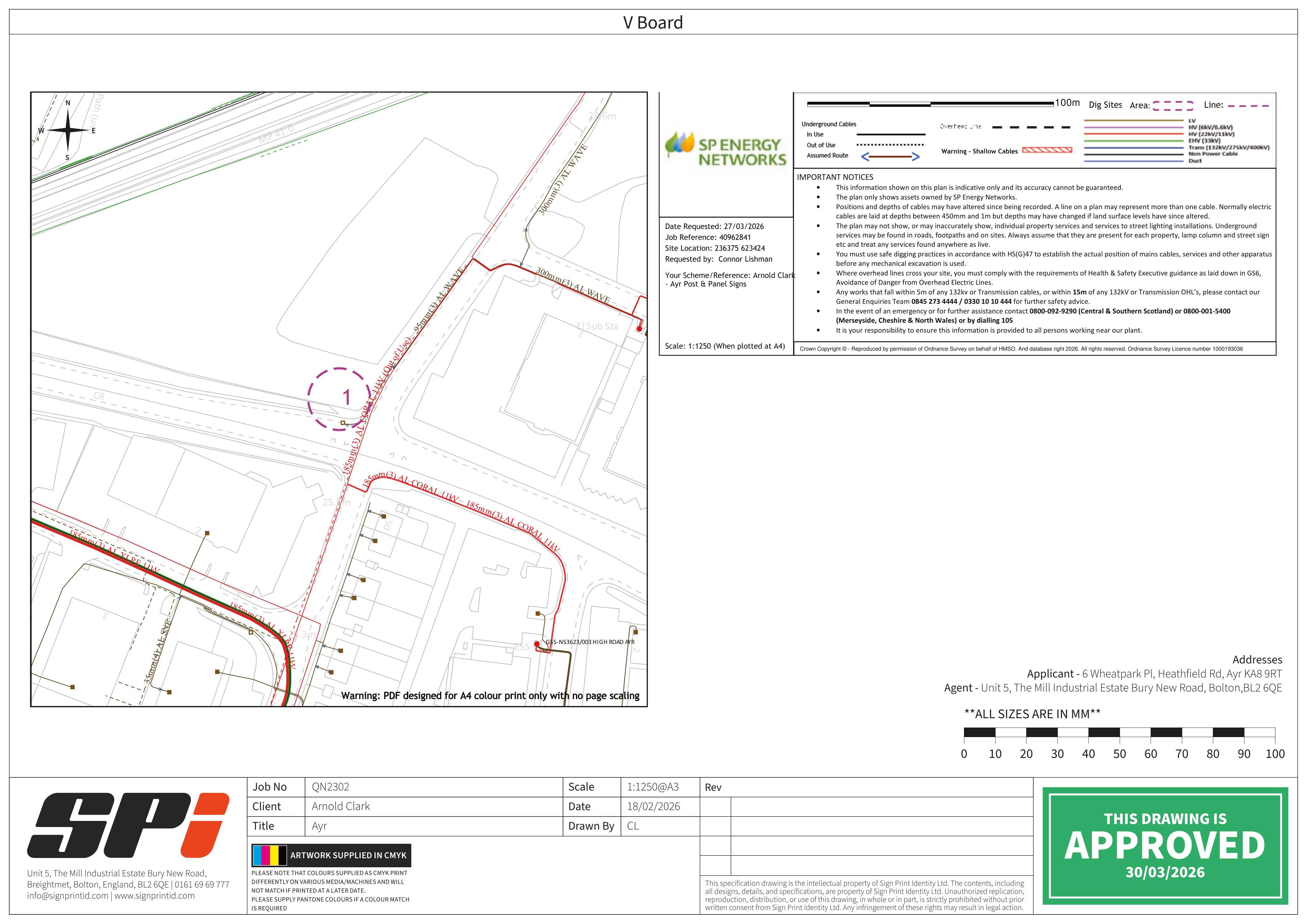Click the red GSS-NS3623/003 substation dot
Screen dimensions: 1307x924
click(536, 644)
